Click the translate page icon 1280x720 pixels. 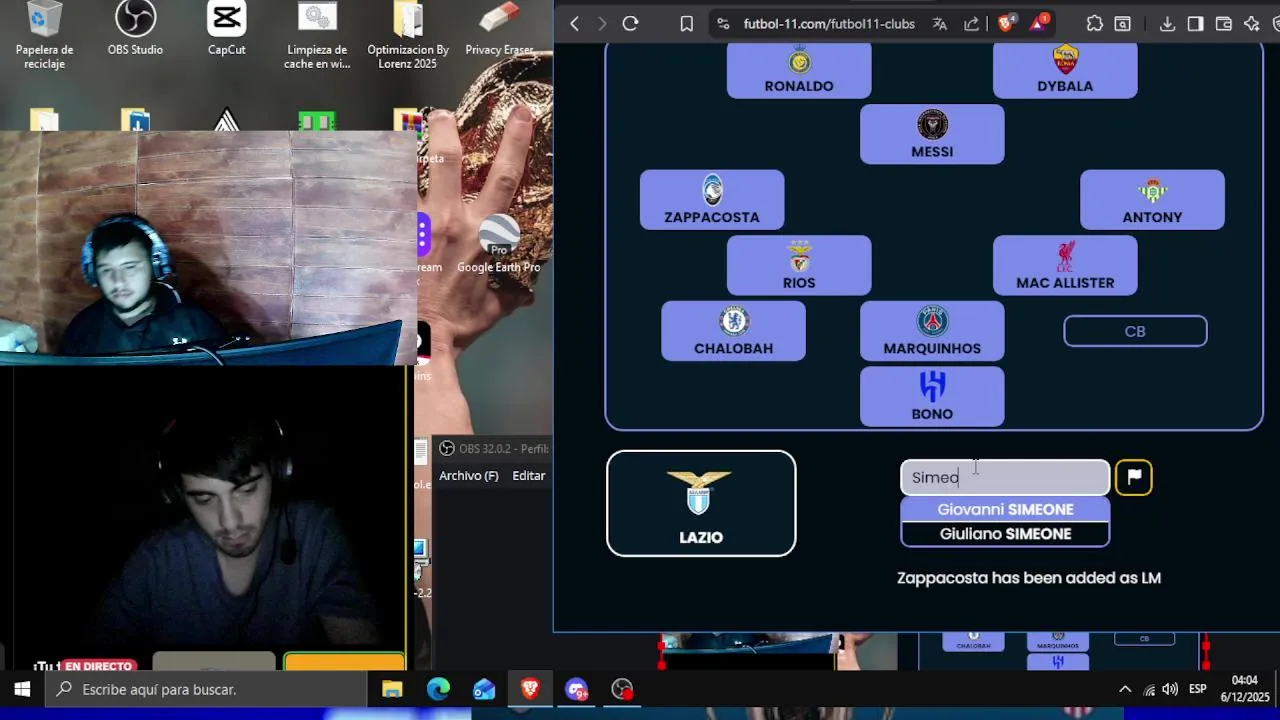click(x=940, y=24)
